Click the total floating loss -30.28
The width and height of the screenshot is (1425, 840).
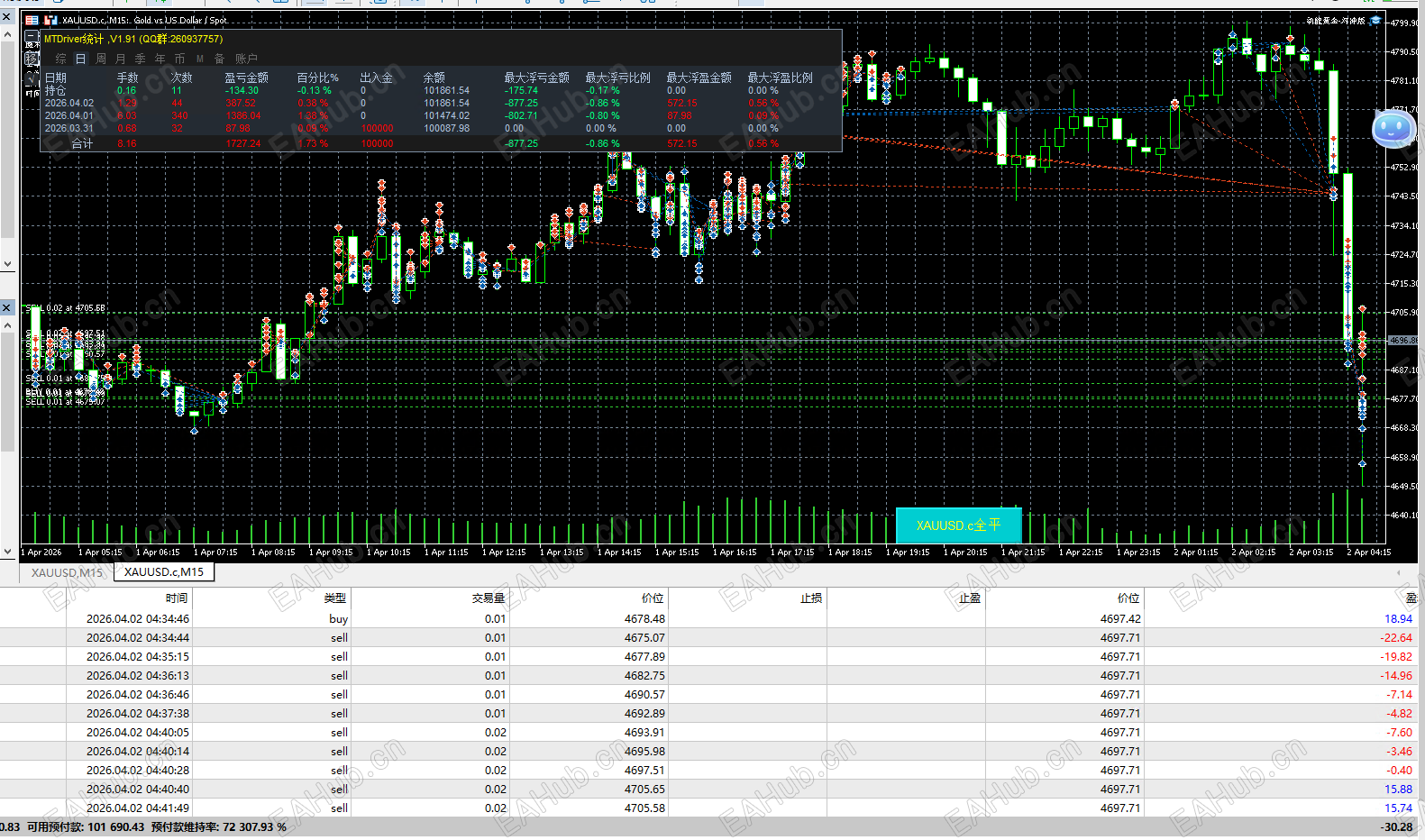[x=1396, y=827]
